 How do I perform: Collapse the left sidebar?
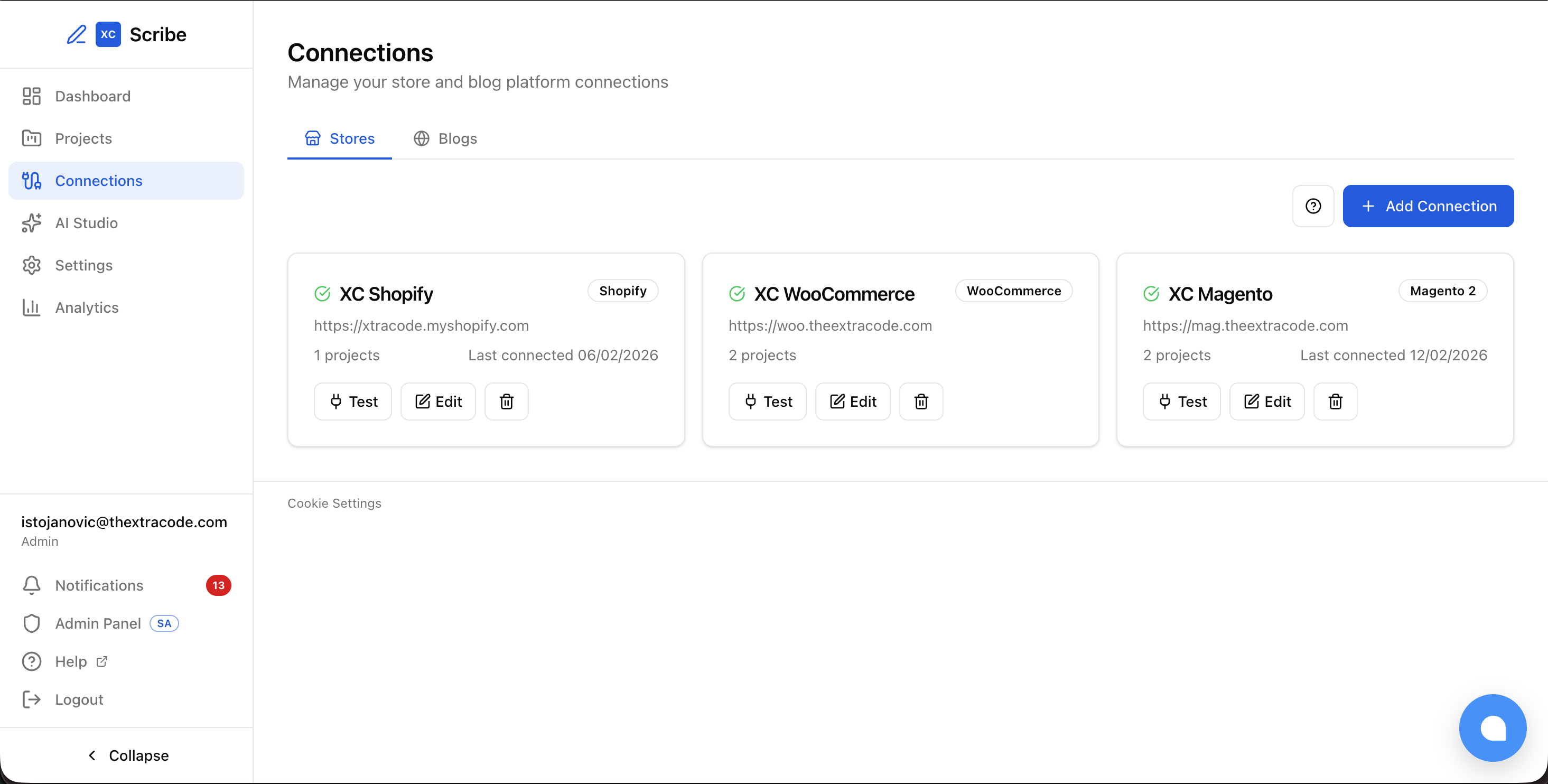click(126, 755)
